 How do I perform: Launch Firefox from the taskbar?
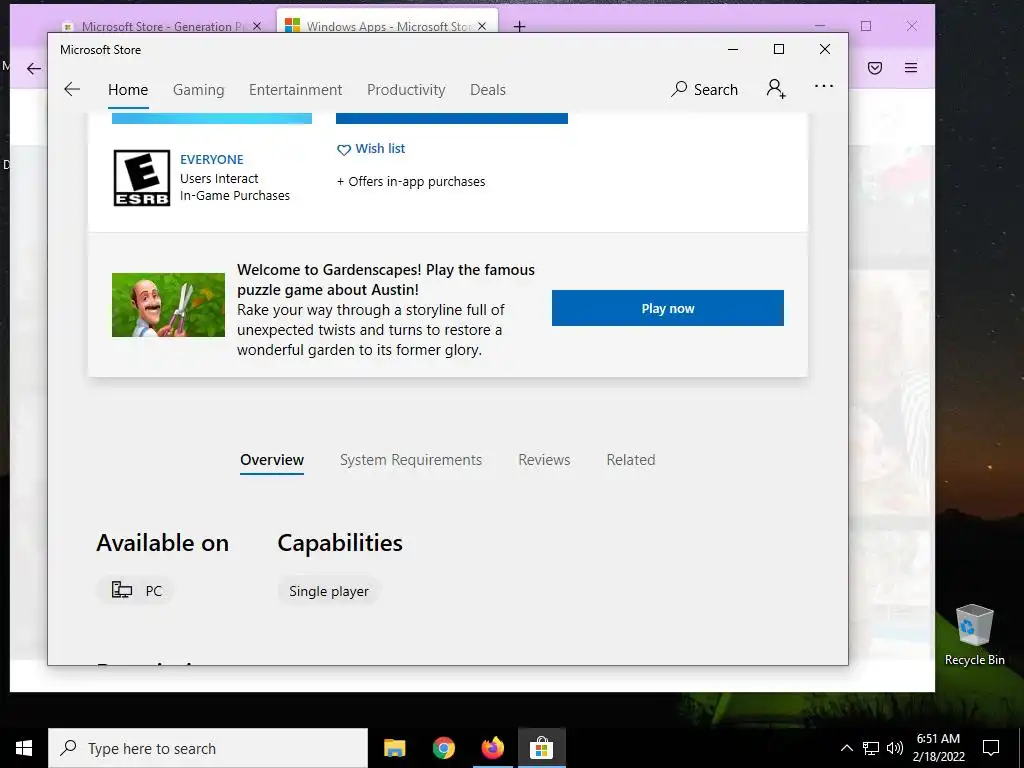coord(492,748)
